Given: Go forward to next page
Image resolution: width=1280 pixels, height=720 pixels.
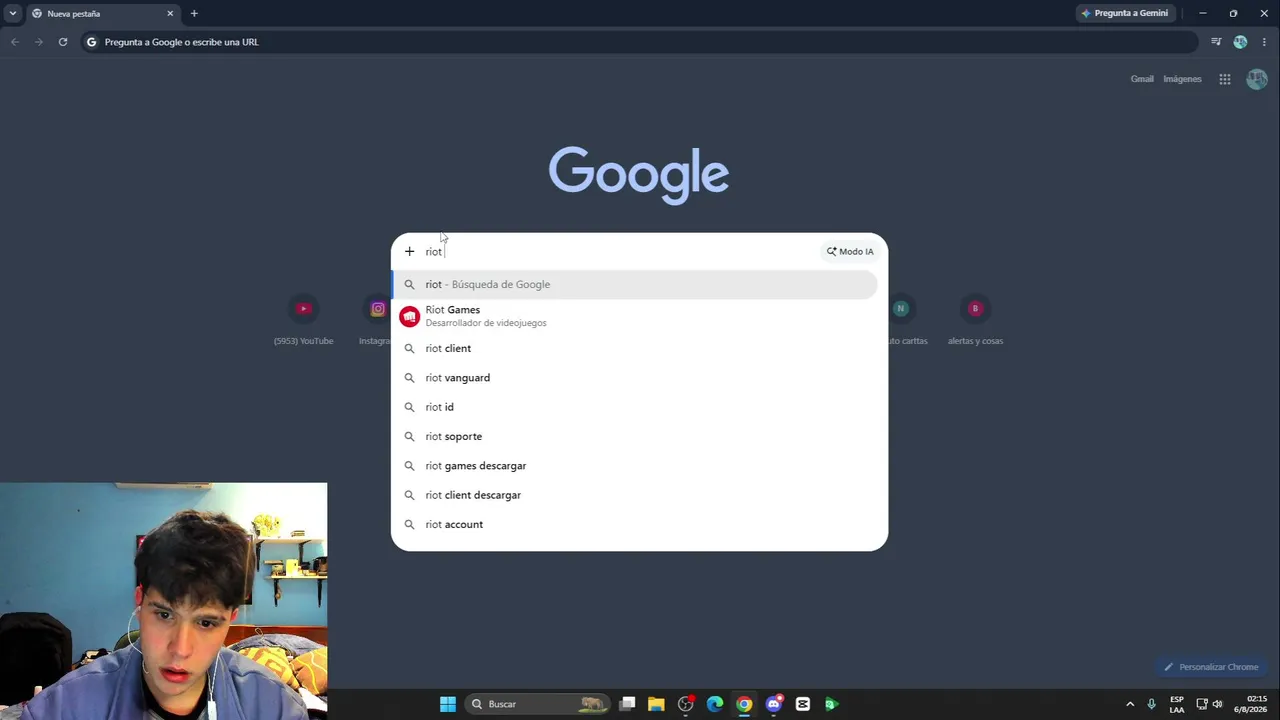Looking at the screenshot, I should [x=39, y=42].
